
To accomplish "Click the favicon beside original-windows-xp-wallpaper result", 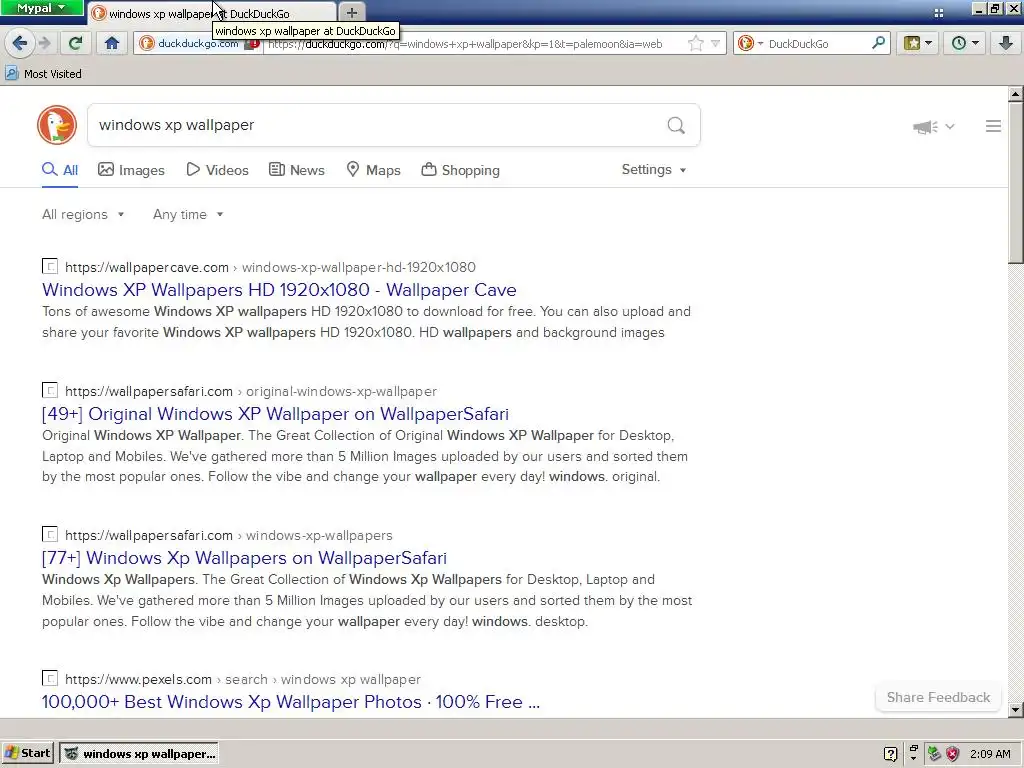I will coord(50,391).
